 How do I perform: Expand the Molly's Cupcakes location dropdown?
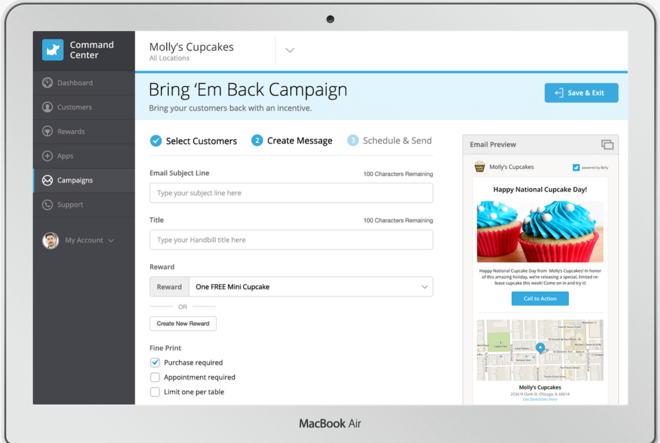click(x=290, y=50)
